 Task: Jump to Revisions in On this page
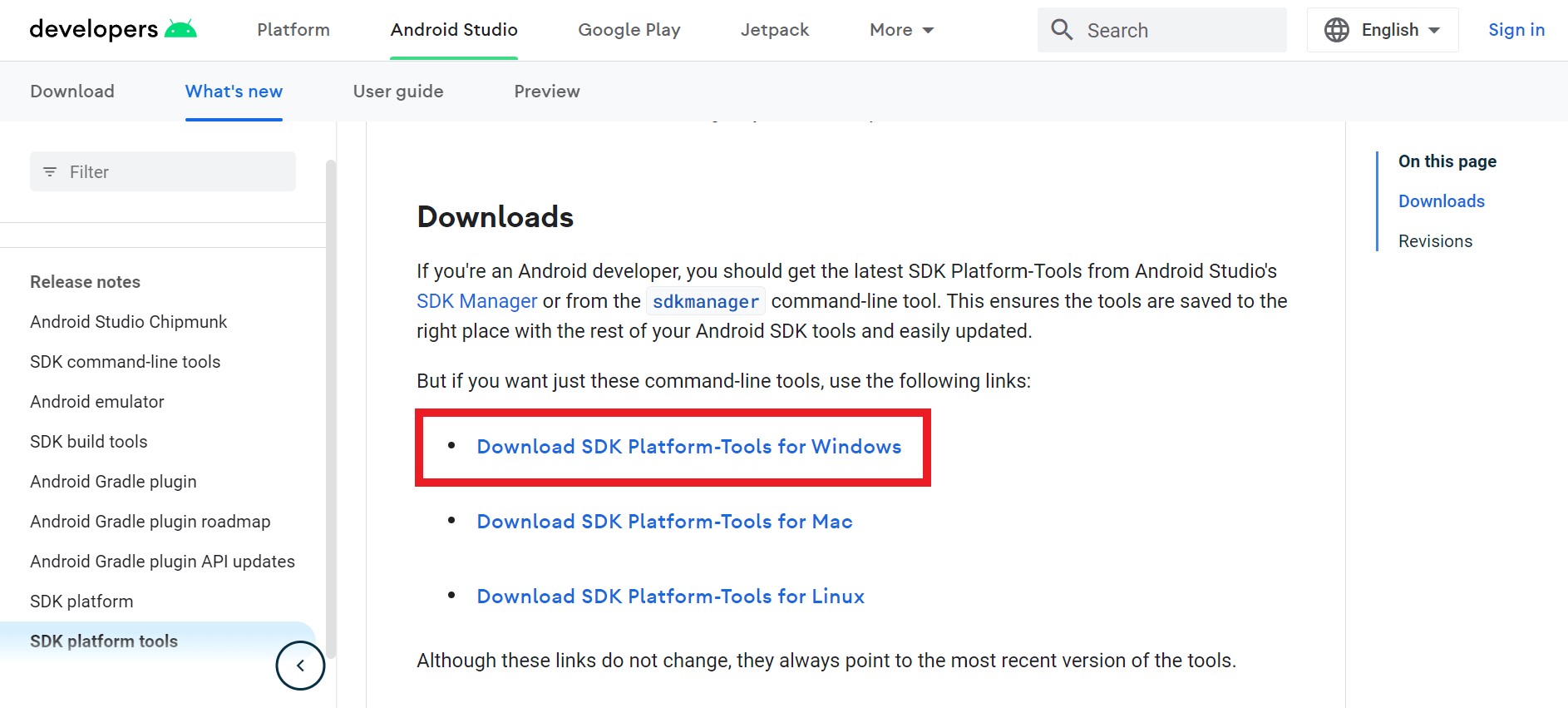click(1435, 241)
